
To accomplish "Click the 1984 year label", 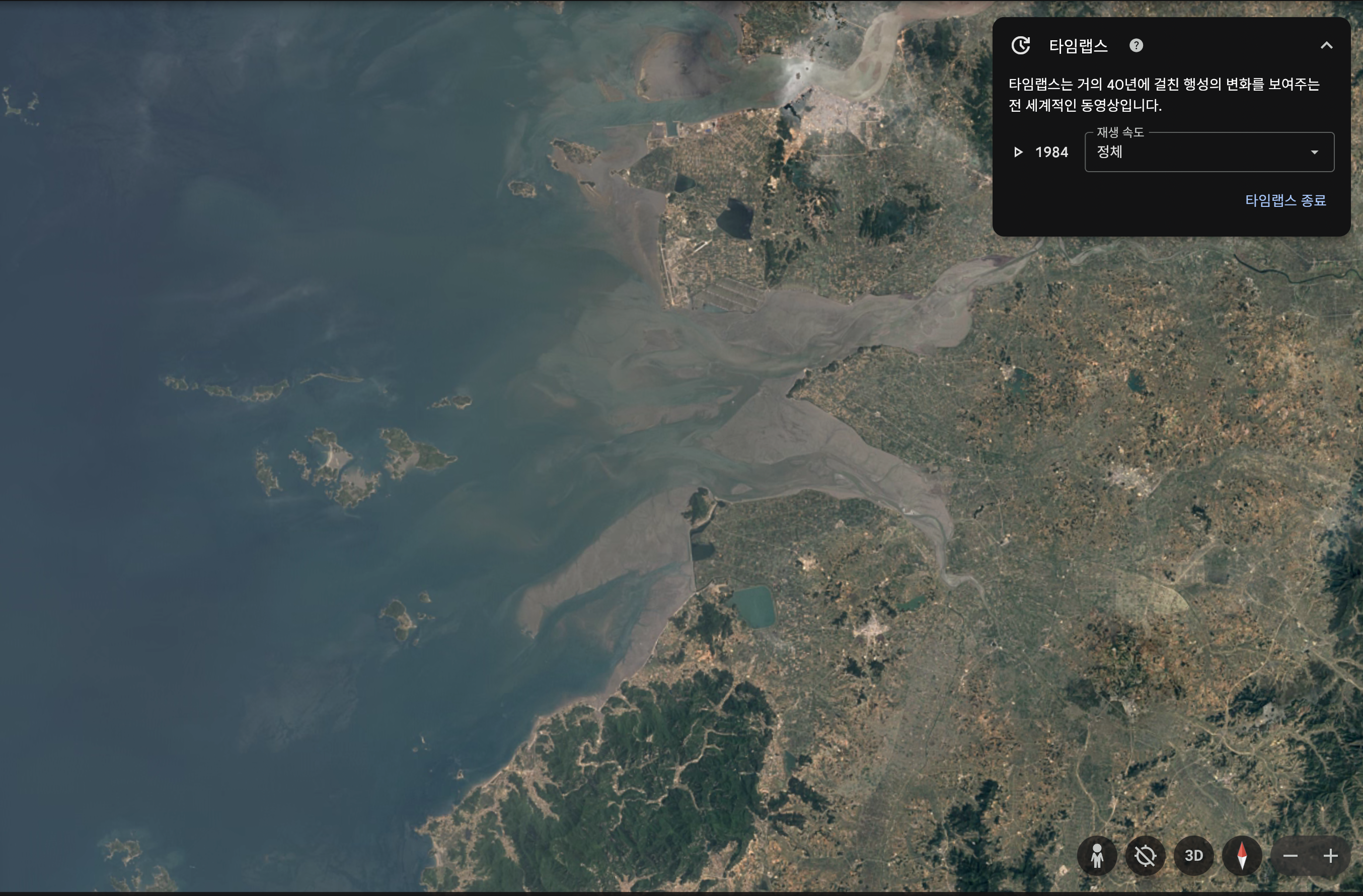I will (x=1051, y=153).
